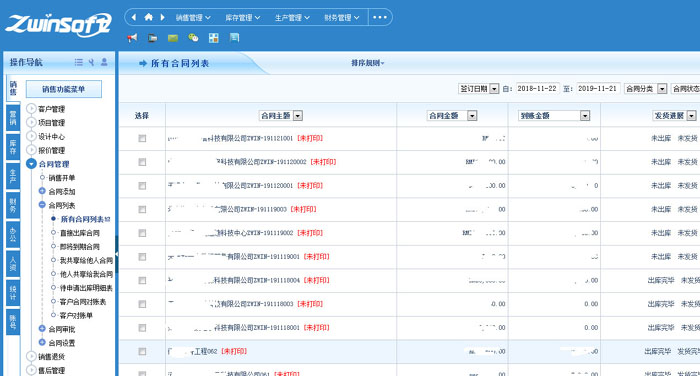Click the colorful grid apps icon
The height and width of the screenshot is (376, 700).
point(213,38)
